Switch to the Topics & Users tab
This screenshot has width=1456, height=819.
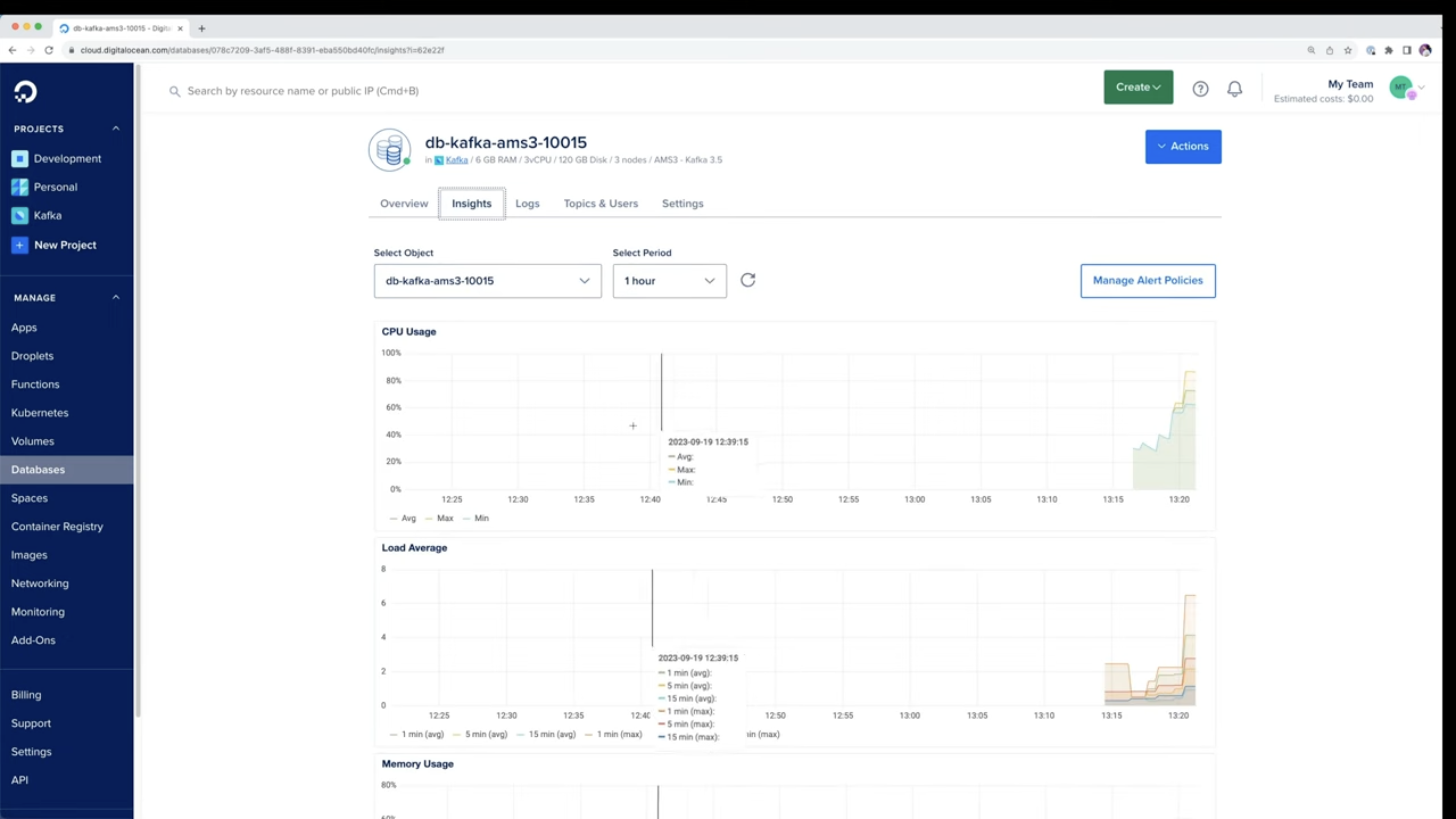(600, 204)
